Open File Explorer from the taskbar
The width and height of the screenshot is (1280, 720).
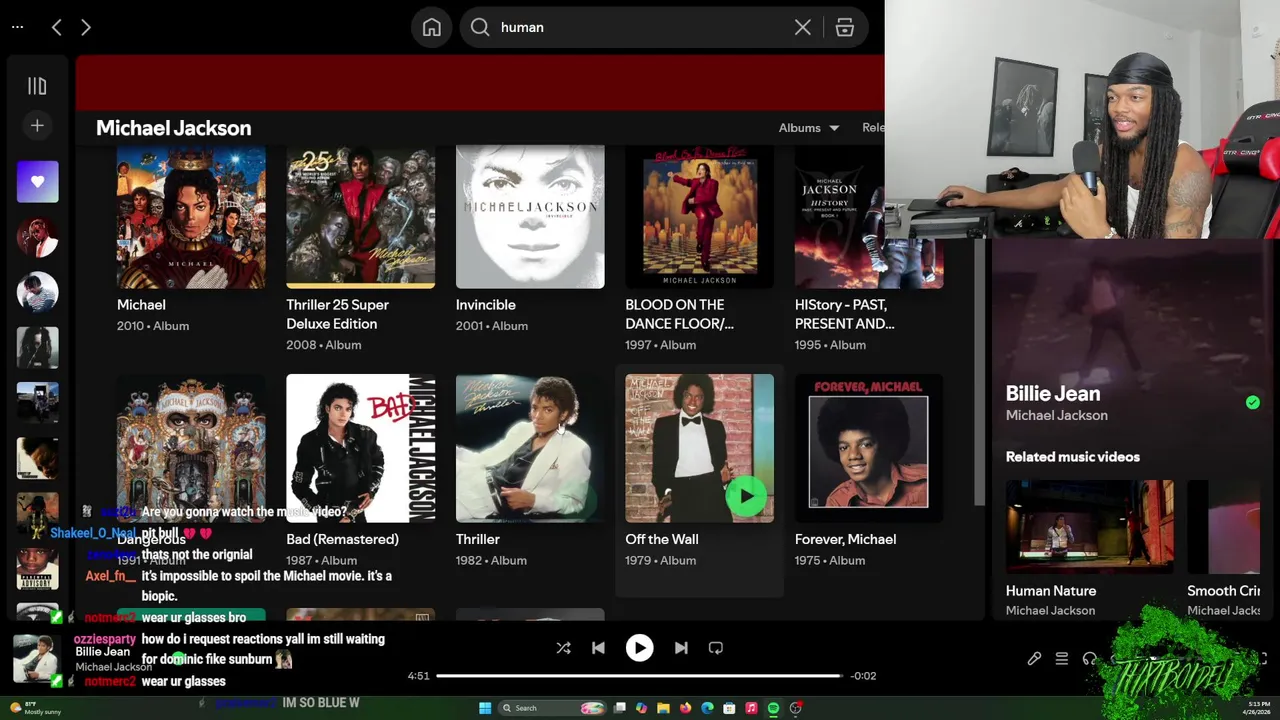(x=663, y=708)
